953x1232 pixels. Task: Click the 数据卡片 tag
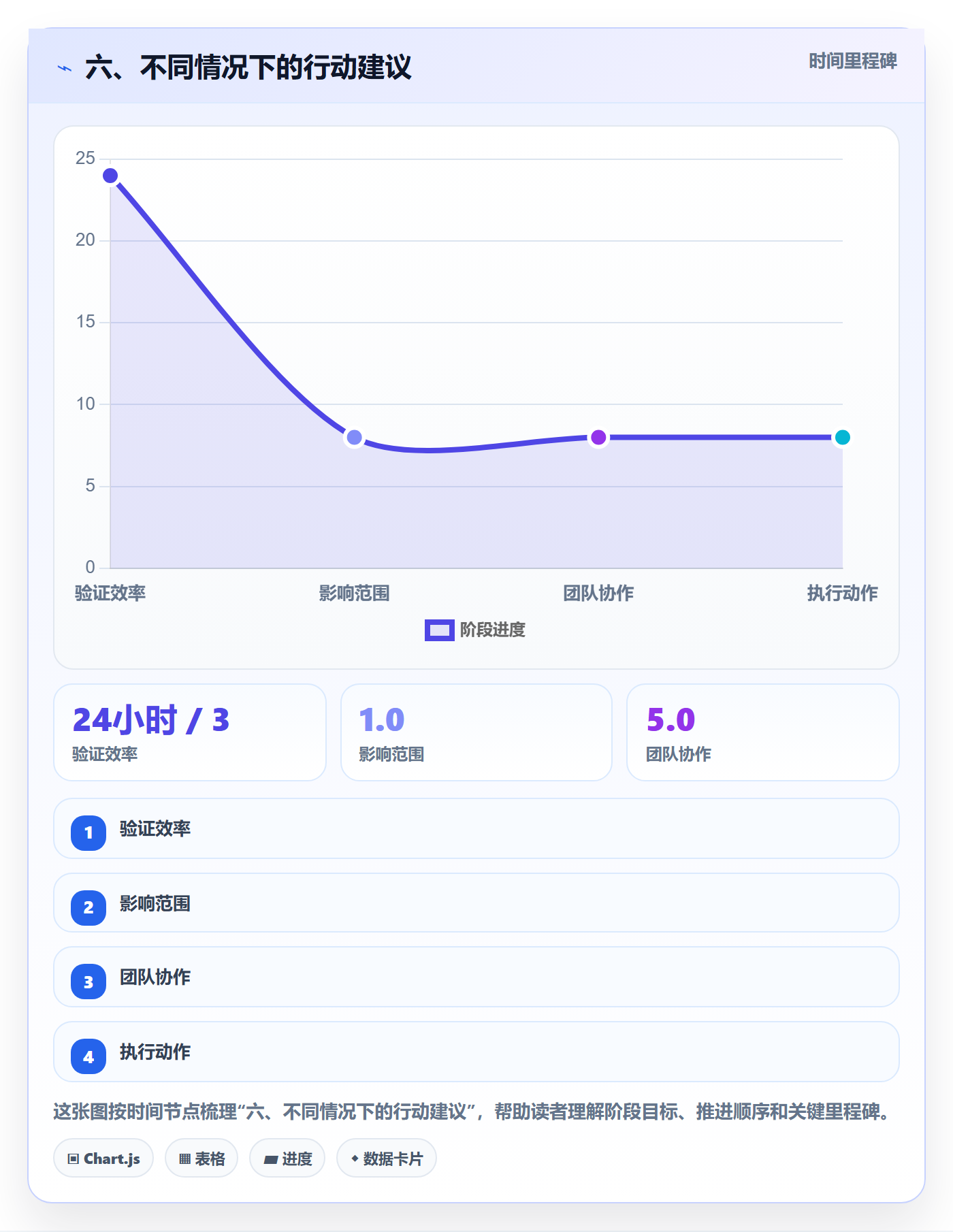(x=387, y=1158)
